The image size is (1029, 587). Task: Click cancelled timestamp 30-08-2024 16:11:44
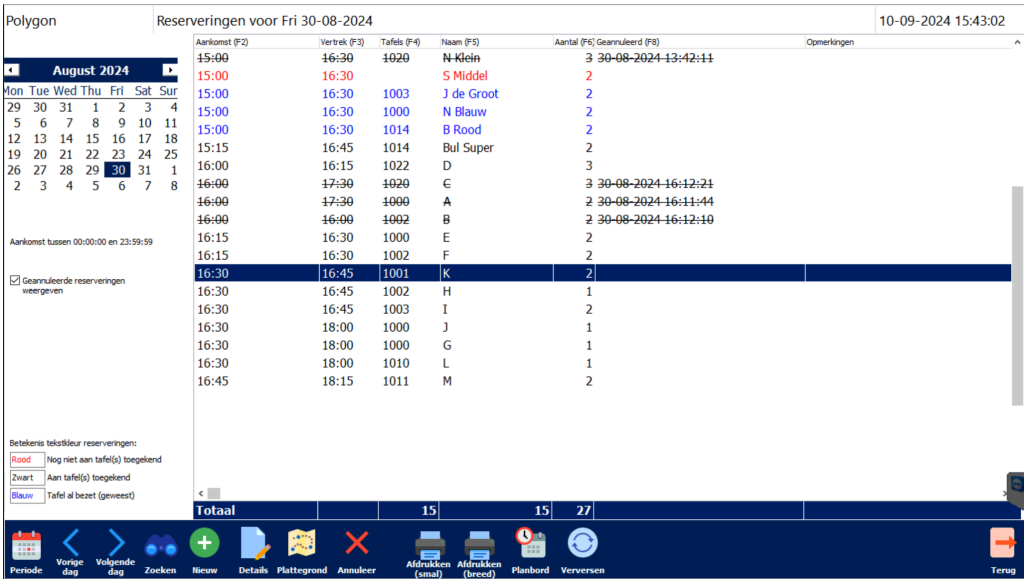(x=655, y=202)
